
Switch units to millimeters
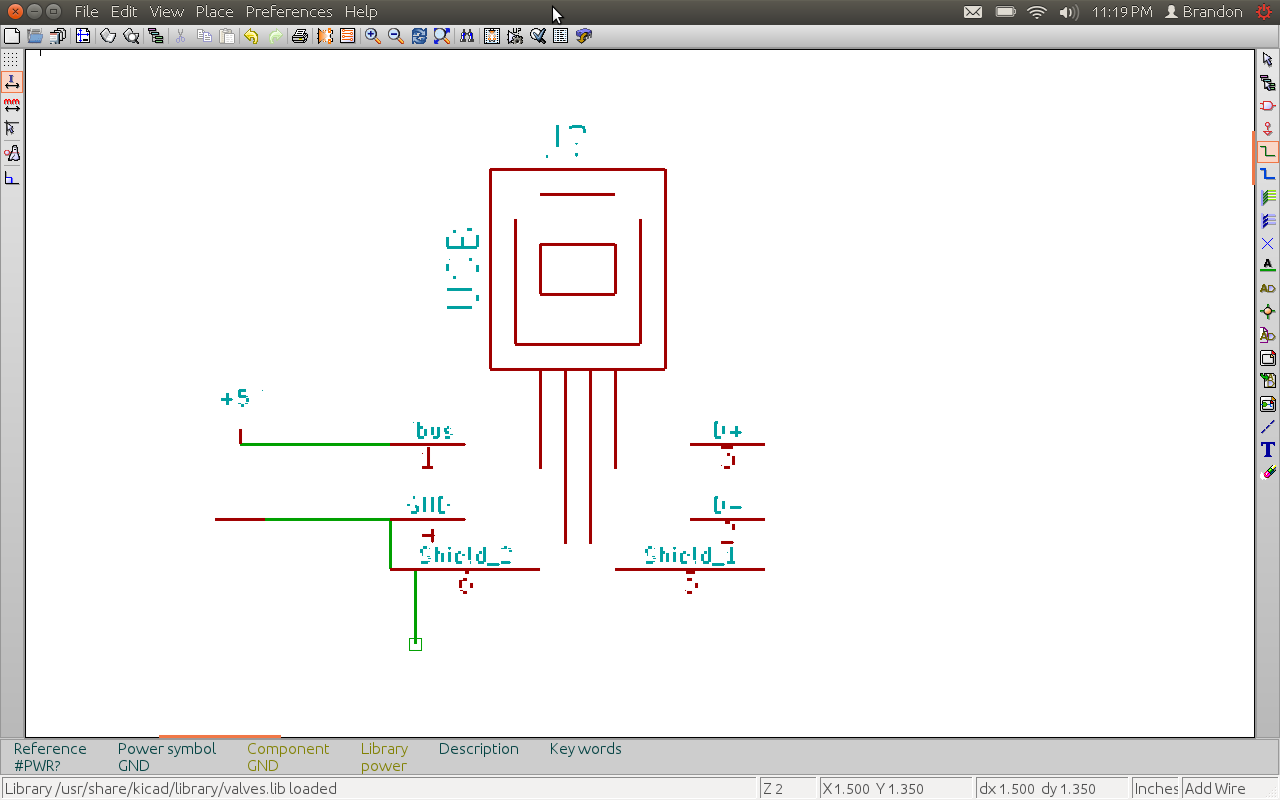pos(11,105)
